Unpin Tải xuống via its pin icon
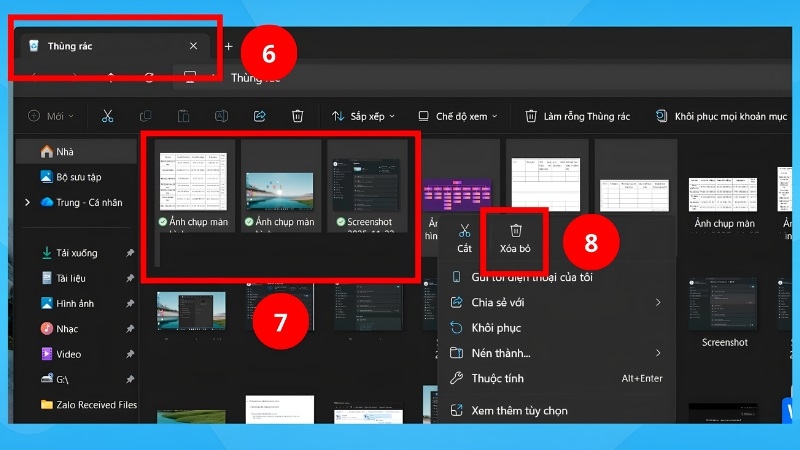Screen dimensions: 800x450 130,253
